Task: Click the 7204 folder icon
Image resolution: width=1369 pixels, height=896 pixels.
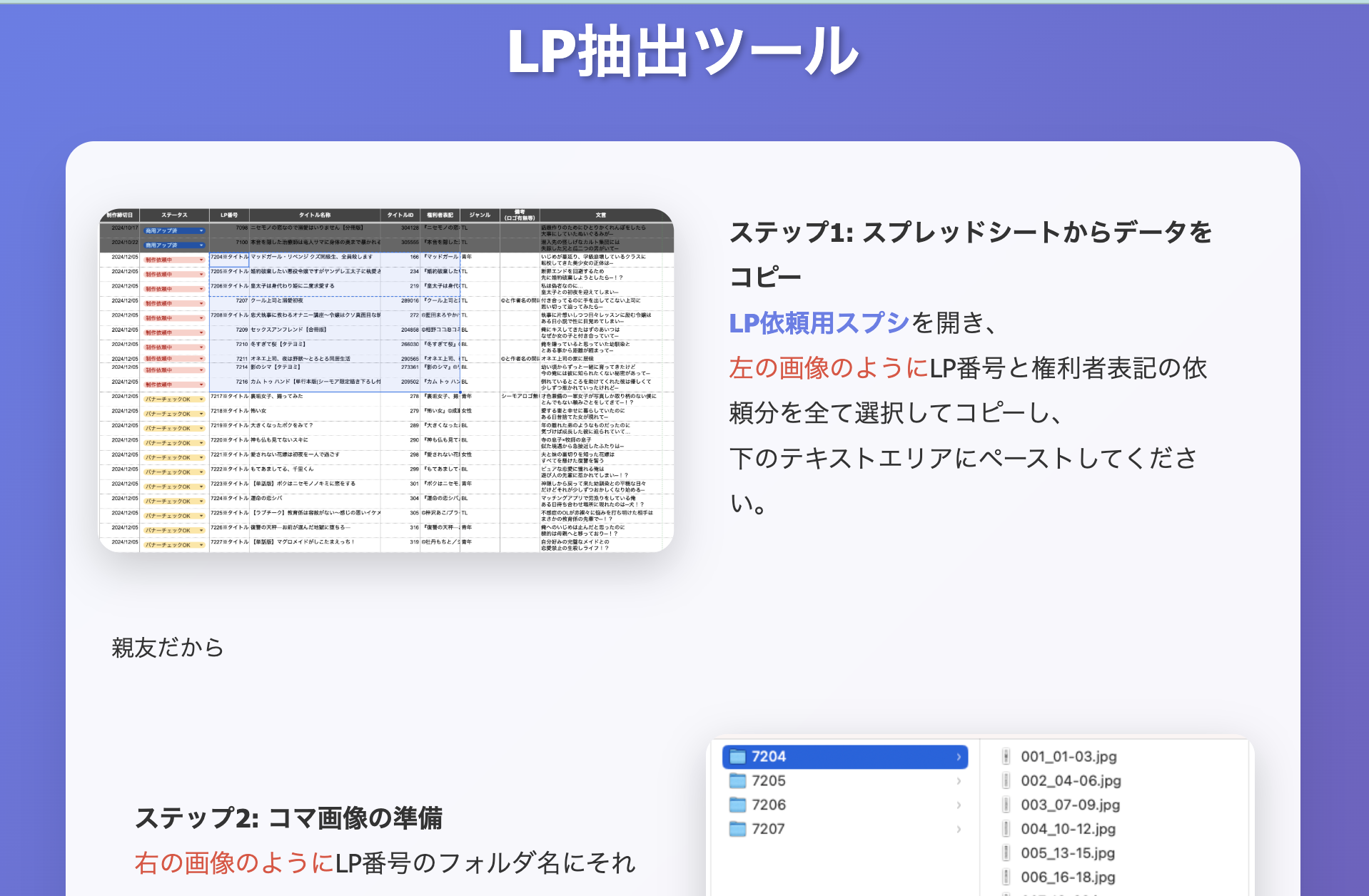Action: (737, 756)
